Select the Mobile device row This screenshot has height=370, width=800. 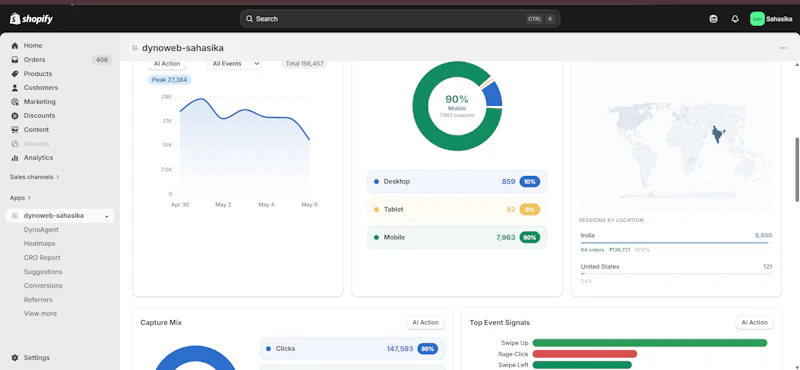457,237
